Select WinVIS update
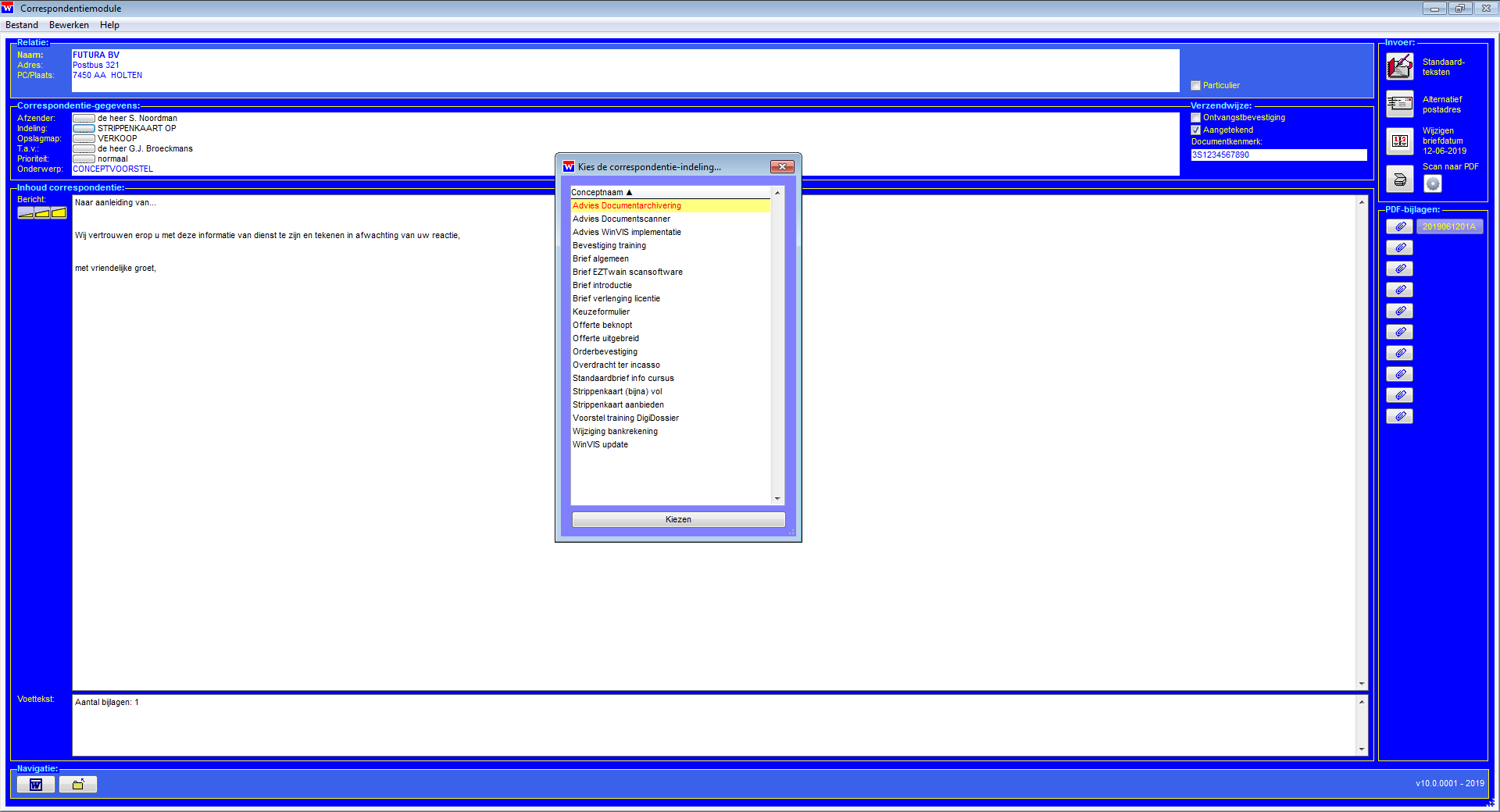 [x=670, y=445]
